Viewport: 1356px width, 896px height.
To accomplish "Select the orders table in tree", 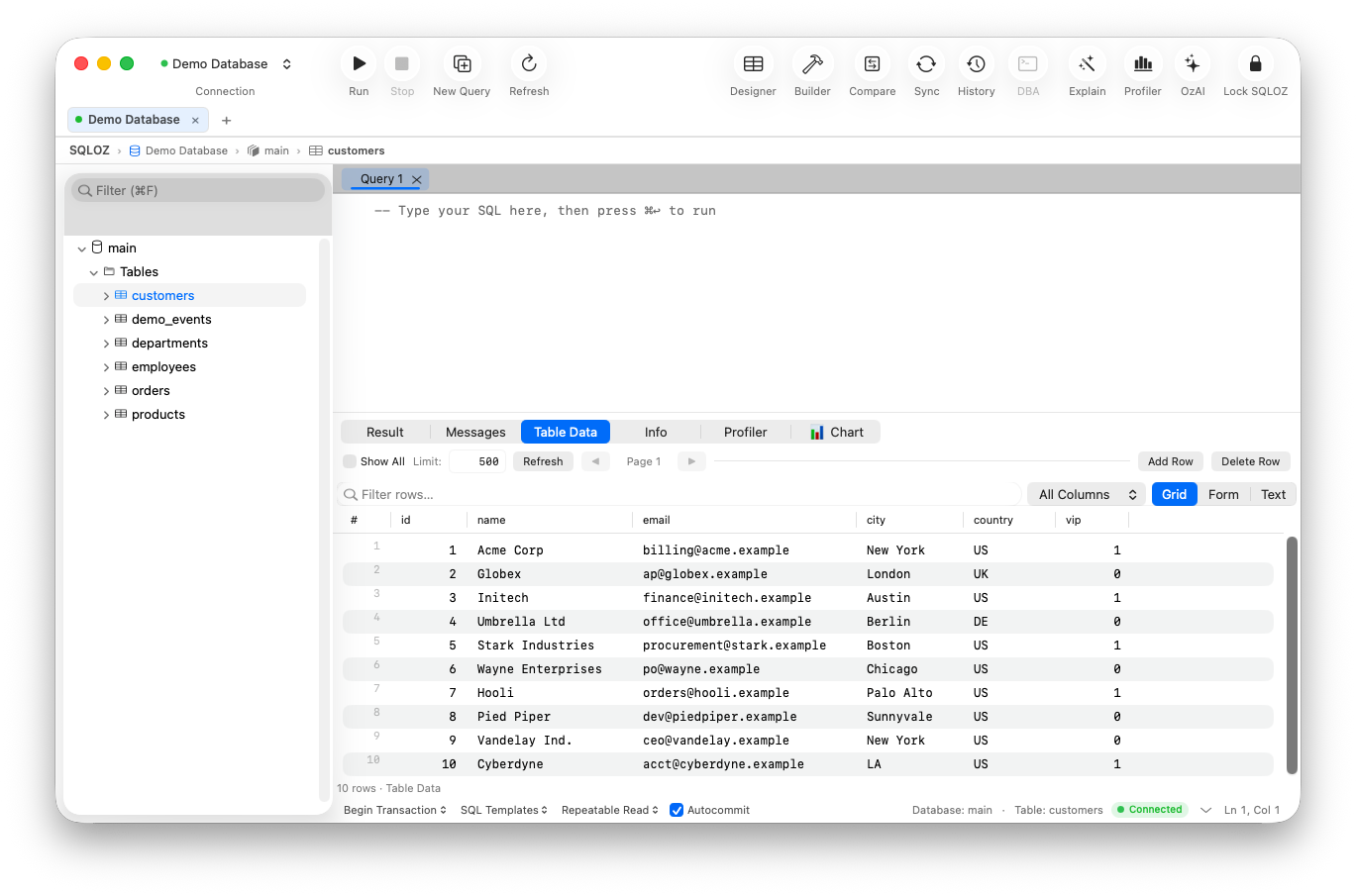I will [x=151, y=391].
